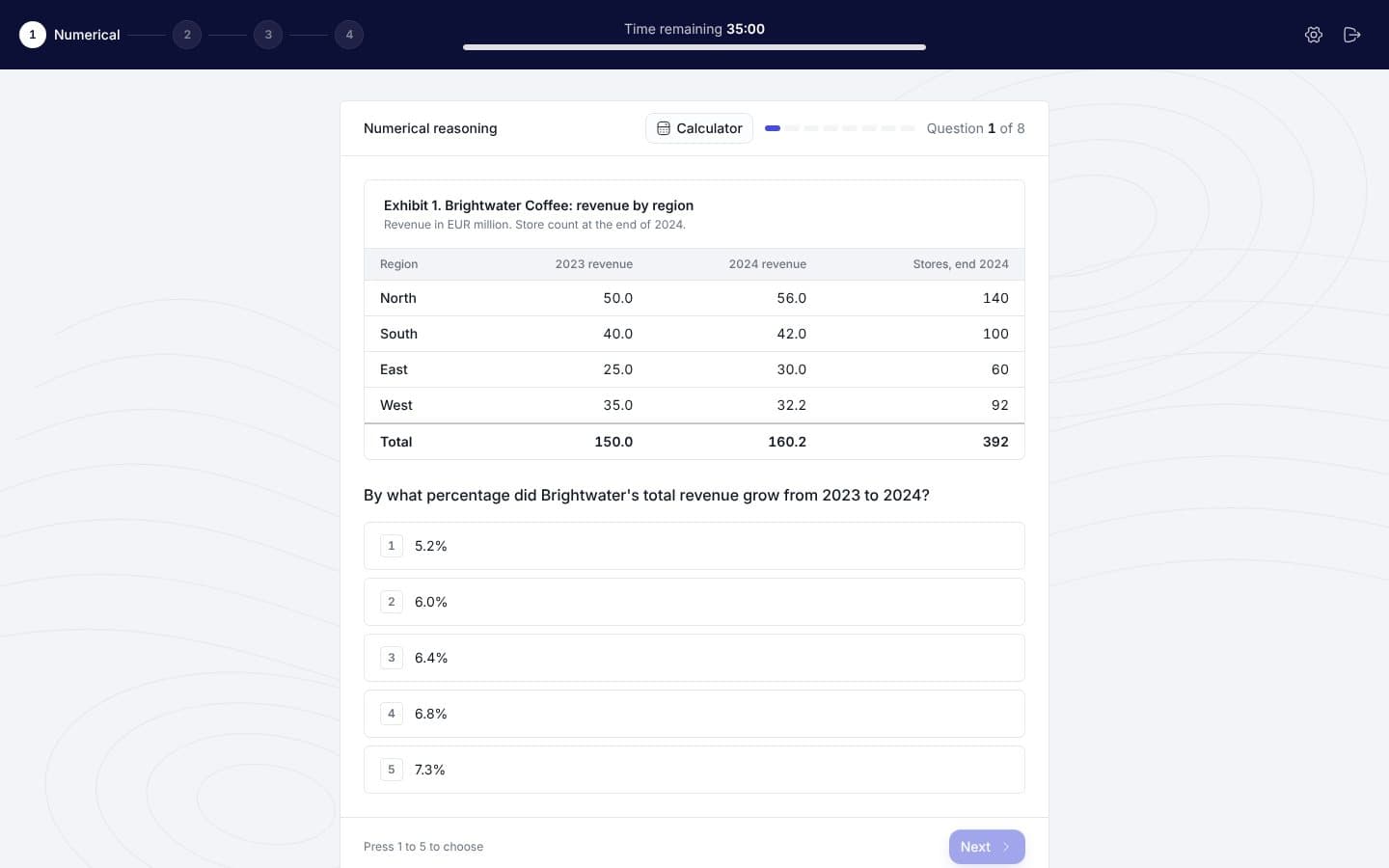Click North 2024 revenue 56.0
1389x868 pixels.
click(792, 298)
